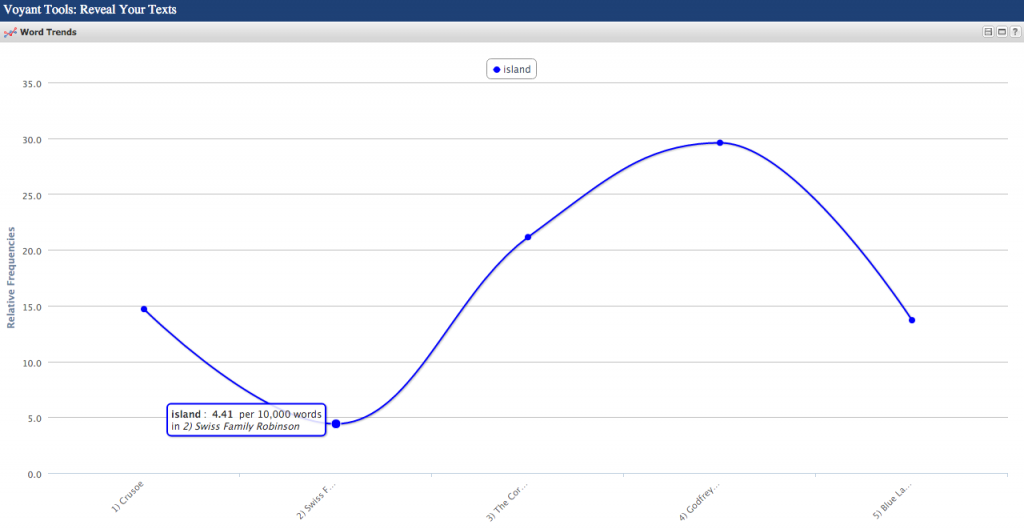The height and width of the screenshot is (529, 1024).
Task: Click the '4) Godfrey...' axis label
Action: tap(699, 501)
